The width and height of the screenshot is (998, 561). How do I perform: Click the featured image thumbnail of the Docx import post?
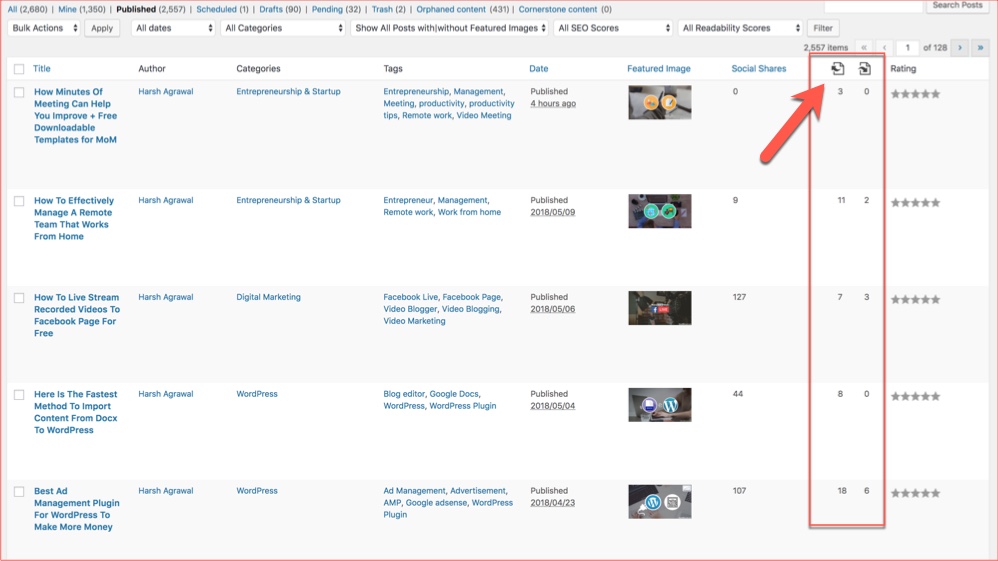pos(659,404)
